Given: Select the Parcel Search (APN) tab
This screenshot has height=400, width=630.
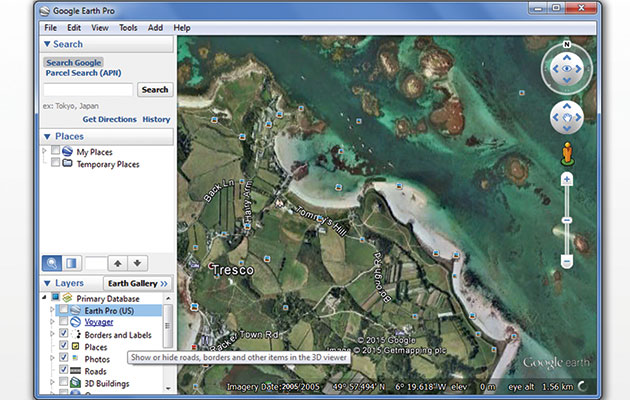Looking at the screenshot, I should [x=83, y=73].
